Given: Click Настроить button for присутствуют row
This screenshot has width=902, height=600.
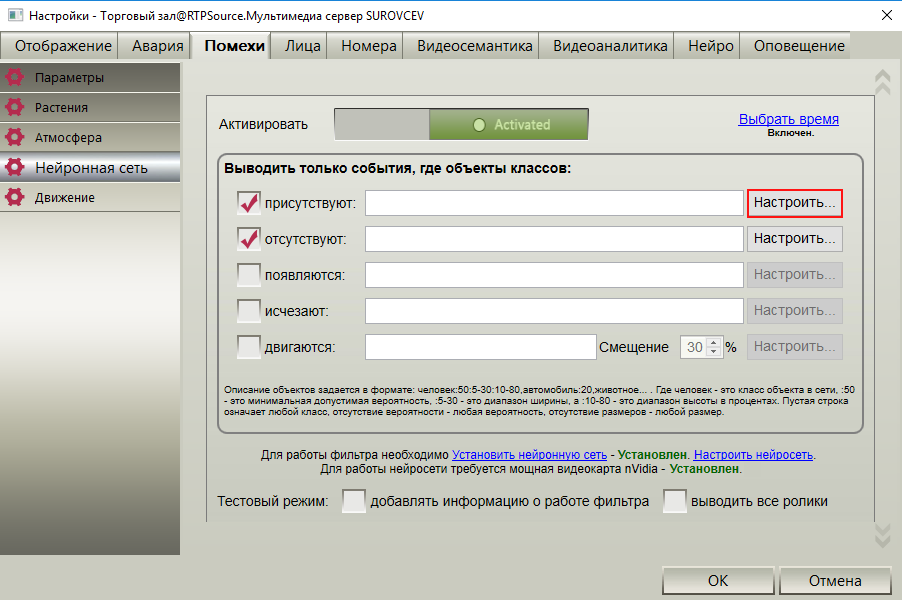Looking at the screenshot, I should (795, 203).
